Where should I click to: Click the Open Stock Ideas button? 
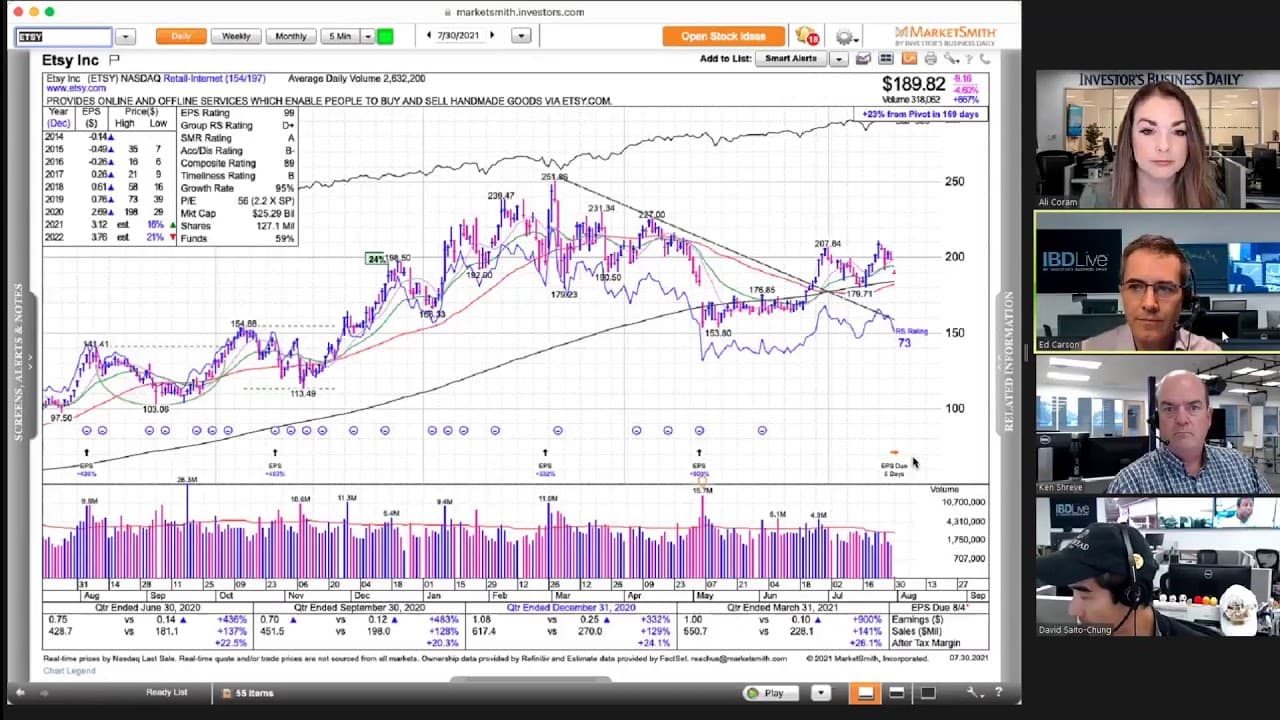tap(723, 36)
